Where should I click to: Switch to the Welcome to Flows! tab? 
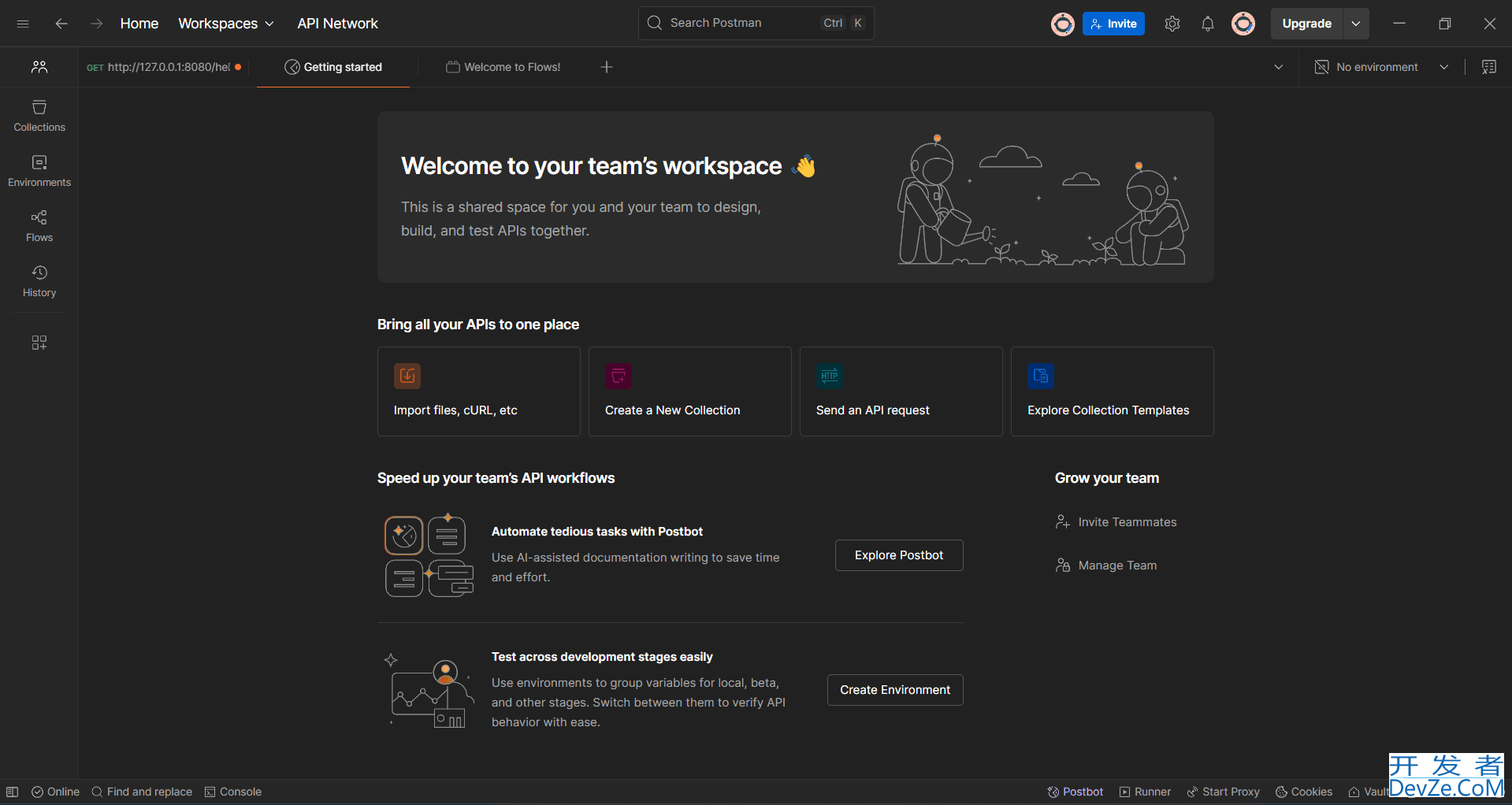(503, 67)
